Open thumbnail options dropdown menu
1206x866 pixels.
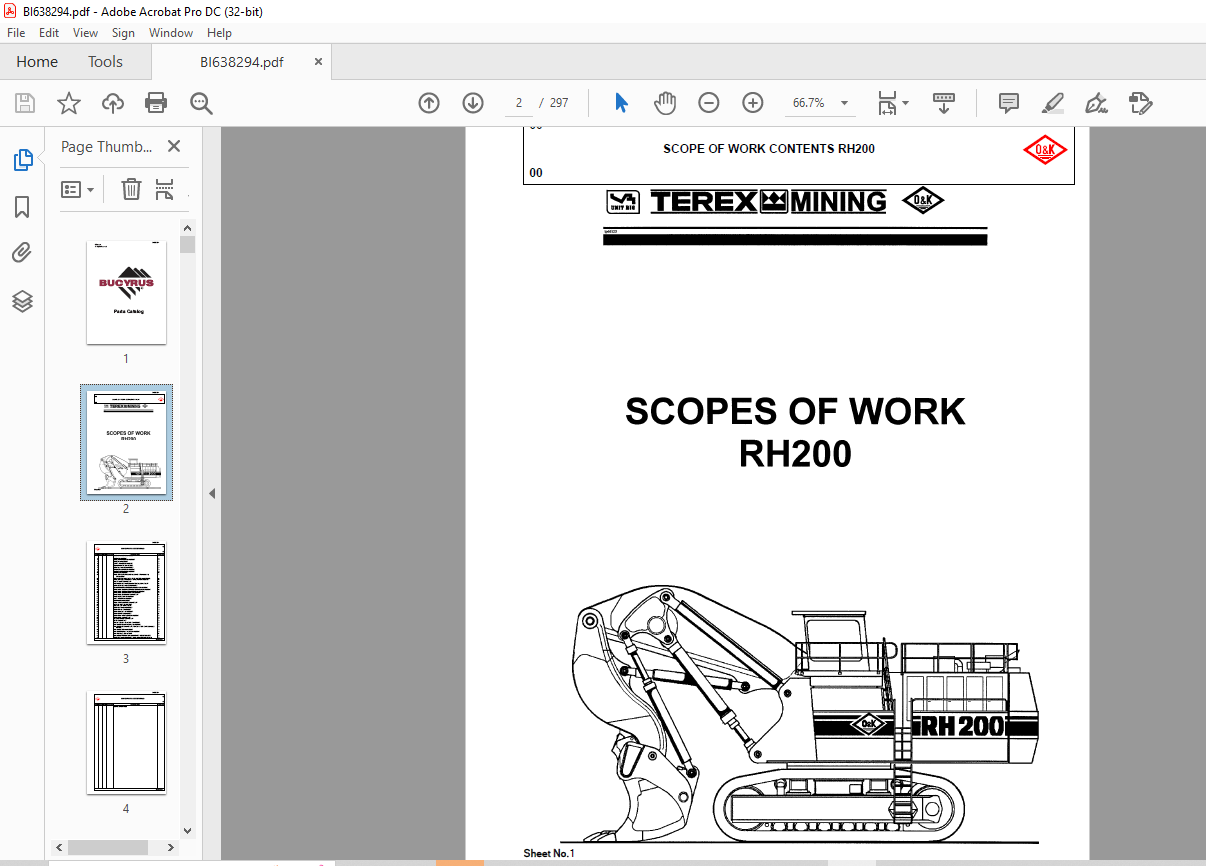(x=77, y=189)
